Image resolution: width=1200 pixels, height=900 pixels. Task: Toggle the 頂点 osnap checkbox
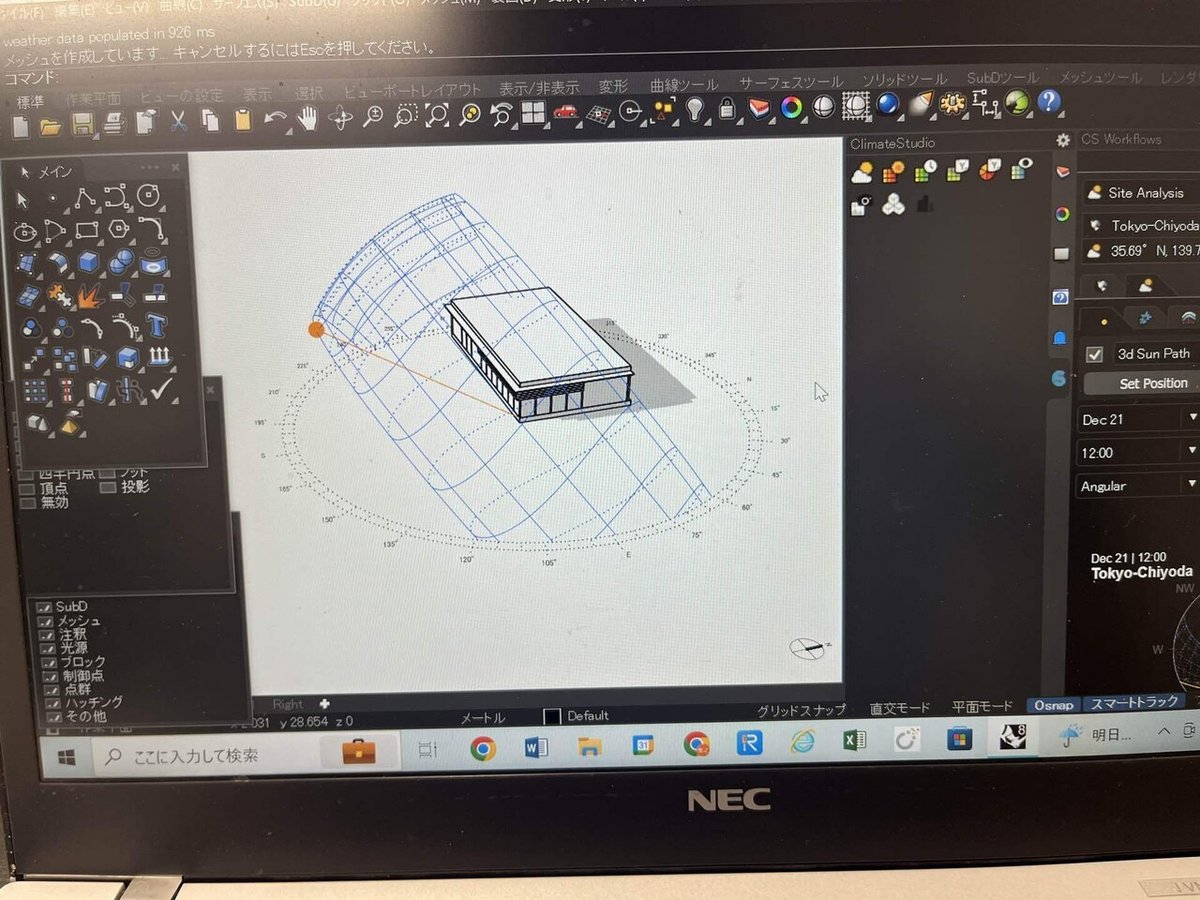(x=29, y=488)
